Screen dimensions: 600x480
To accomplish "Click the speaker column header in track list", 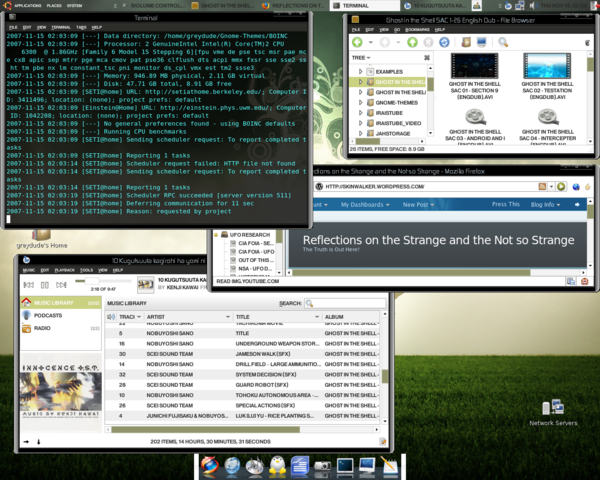I will (x=111, y=317).
